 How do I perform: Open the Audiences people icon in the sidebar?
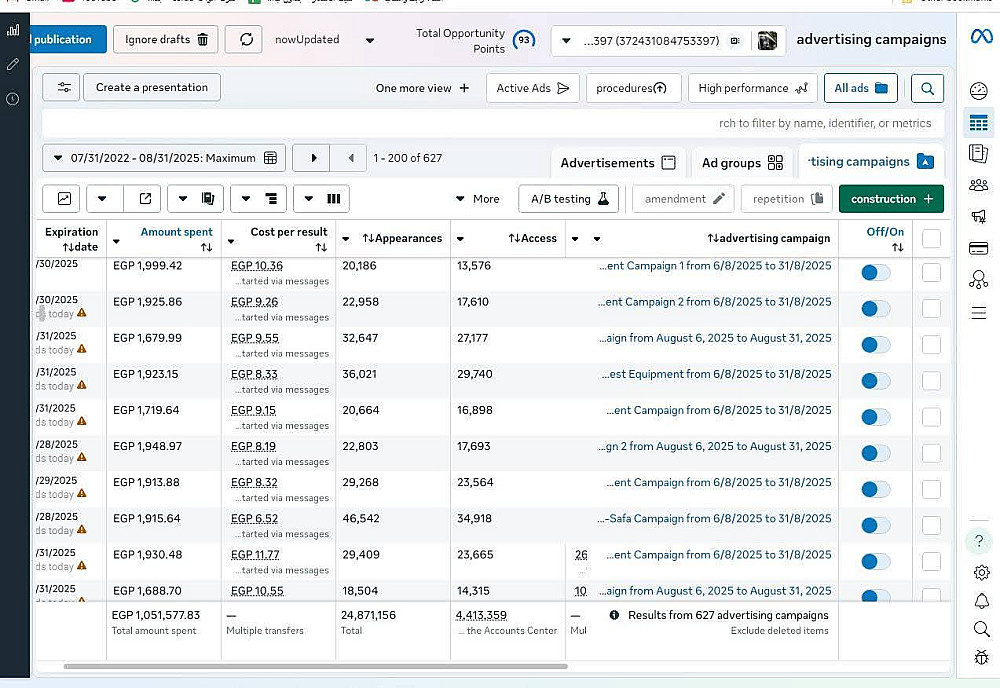click(979, 185)
